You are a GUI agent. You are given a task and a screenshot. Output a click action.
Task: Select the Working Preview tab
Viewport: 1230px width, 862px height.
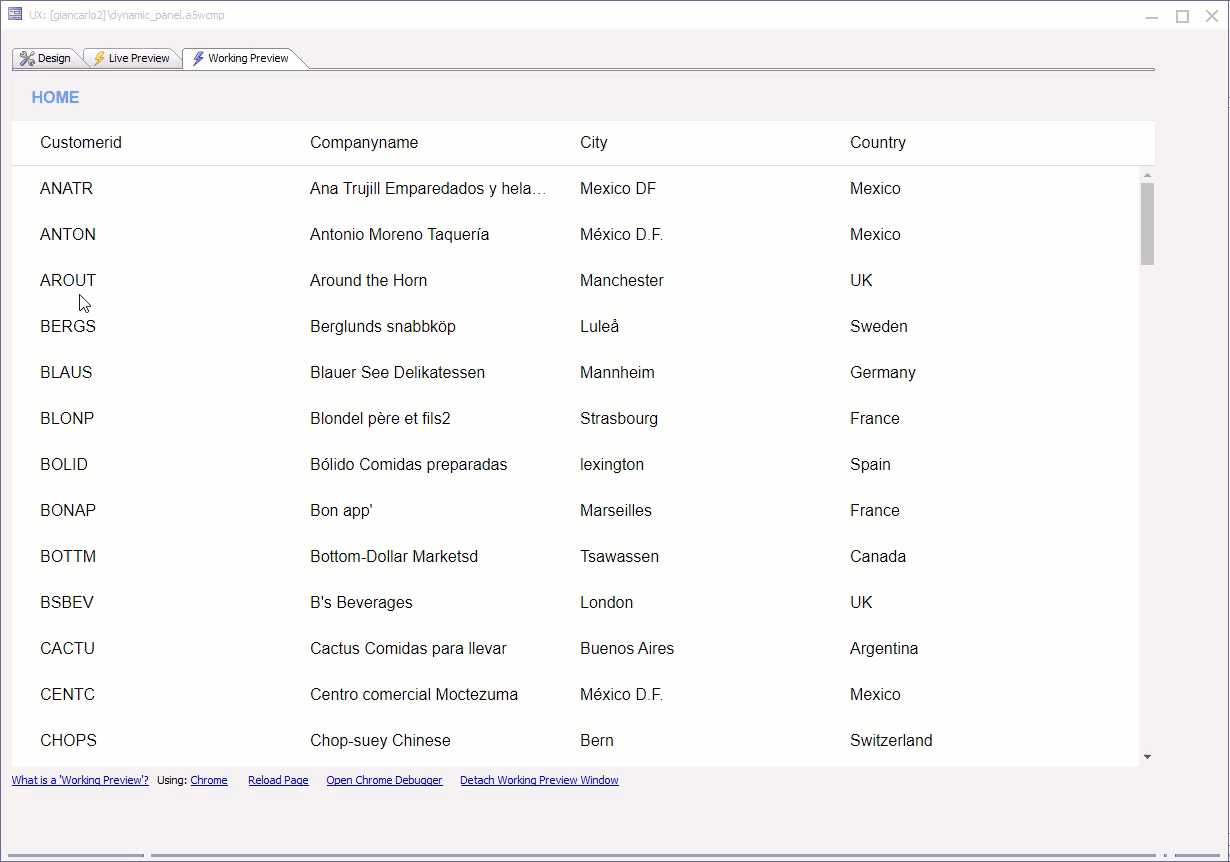point(241,58)
